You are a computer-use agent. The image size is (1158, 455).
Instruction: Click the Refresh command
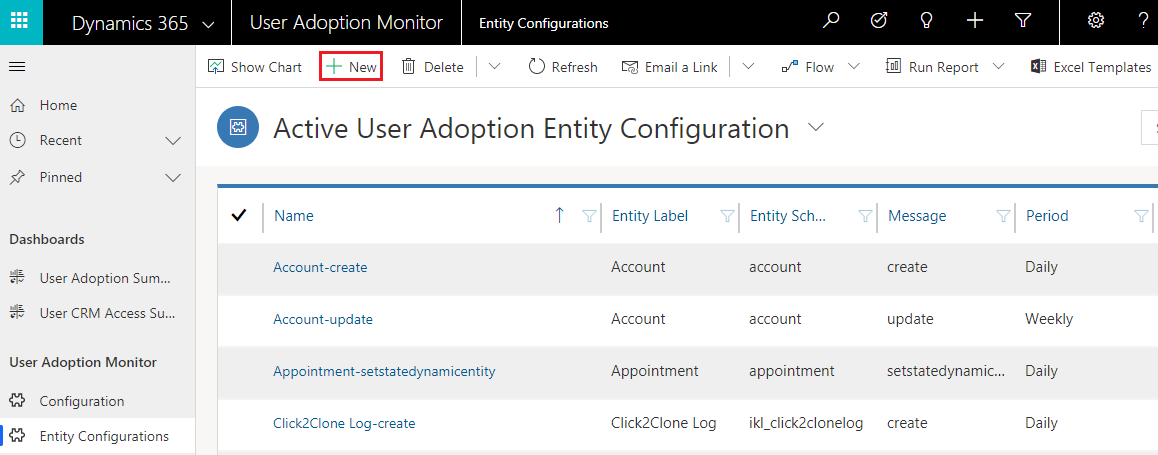pyautogui.click(x=563, y=67)
